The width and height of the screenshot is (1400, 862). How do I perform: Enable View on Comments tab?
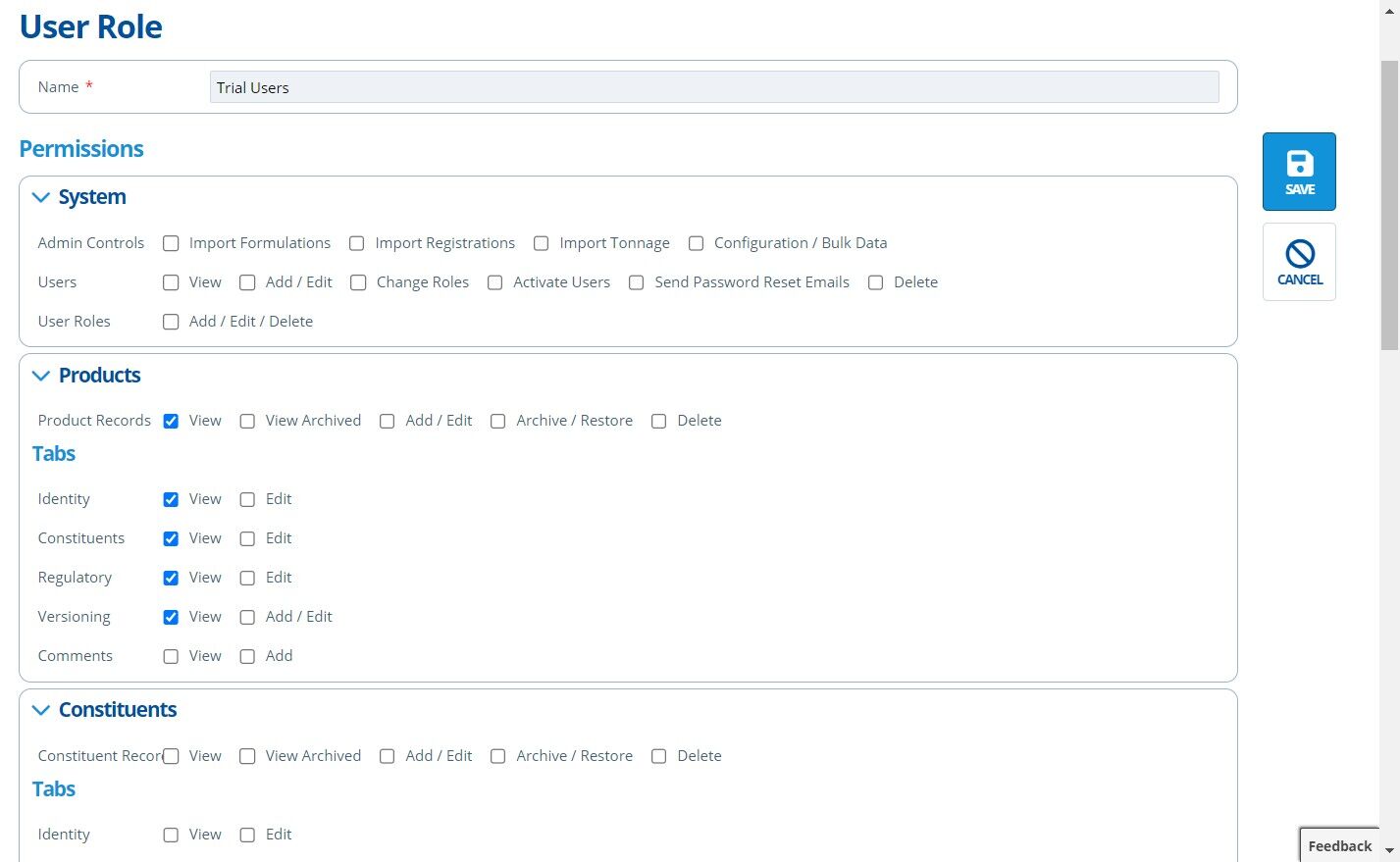point(171,656)
